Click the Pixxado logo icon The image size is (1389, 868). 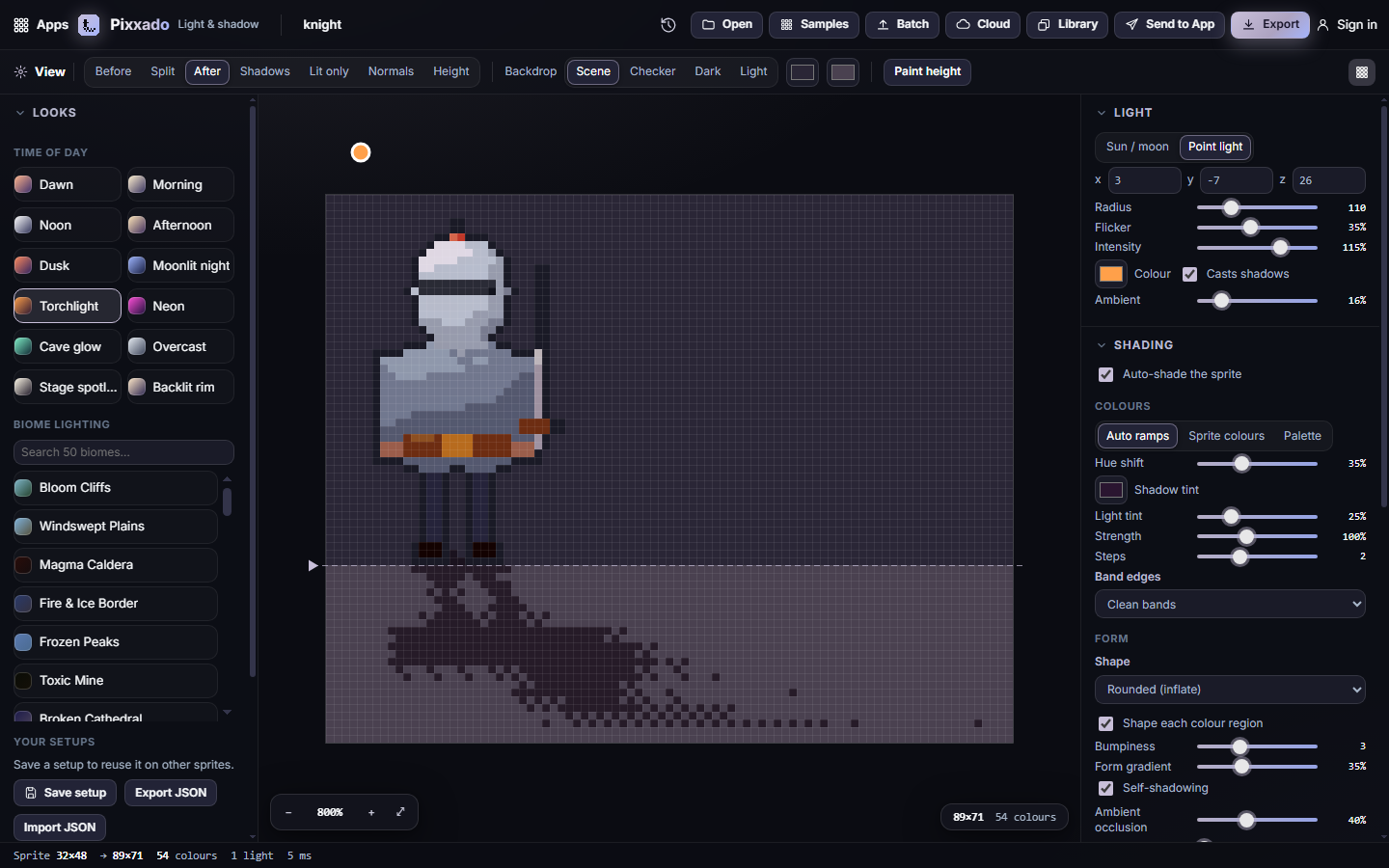89,25
